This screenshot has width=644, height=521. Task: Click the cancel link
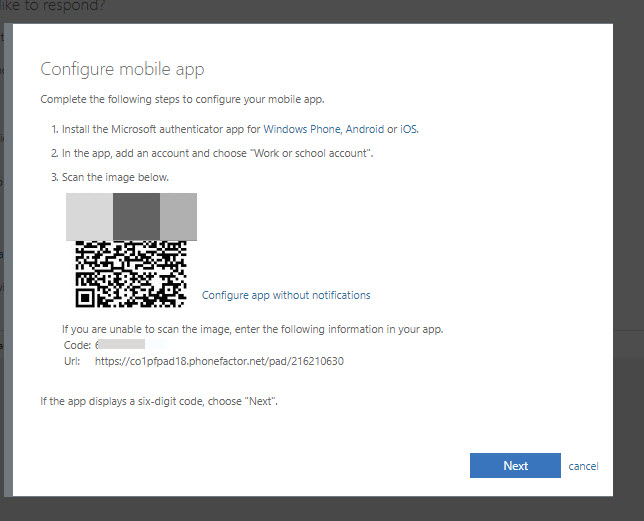click(583, 466)
